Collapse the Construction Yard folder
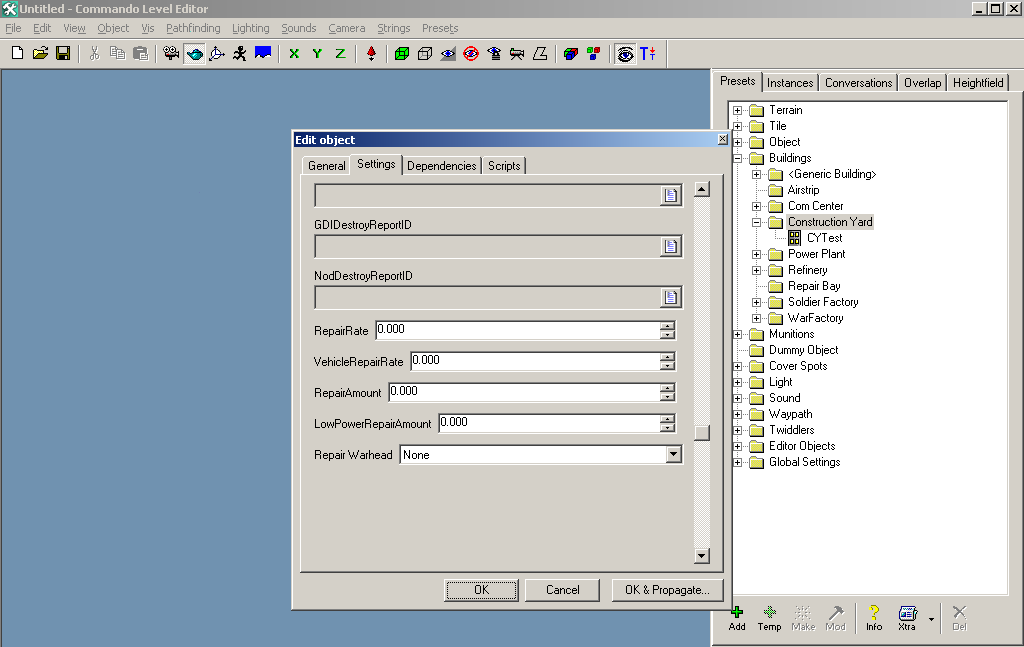 coord(757,222)
